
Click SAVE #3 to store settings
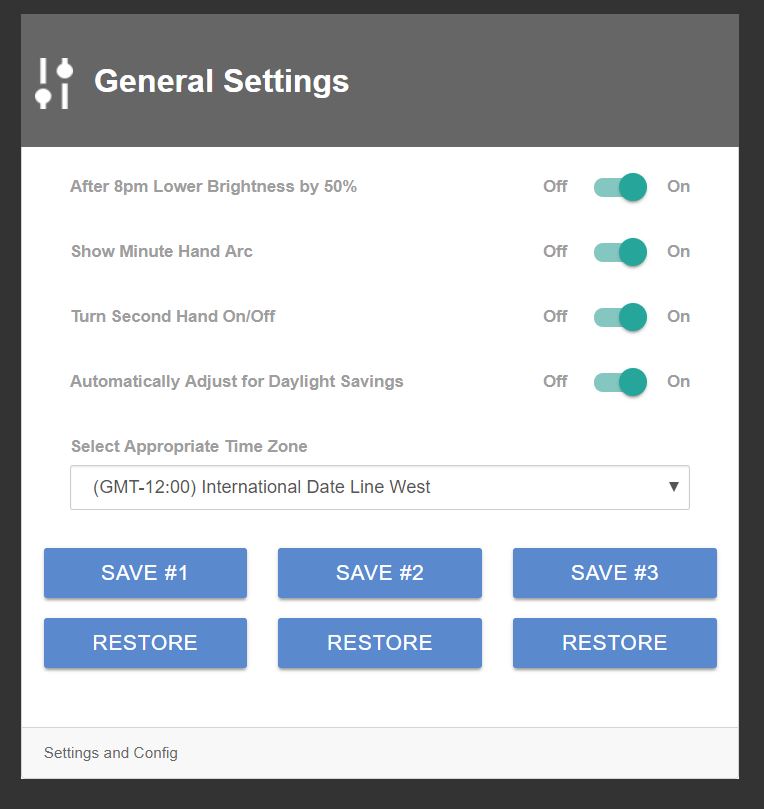click(614, 573)
